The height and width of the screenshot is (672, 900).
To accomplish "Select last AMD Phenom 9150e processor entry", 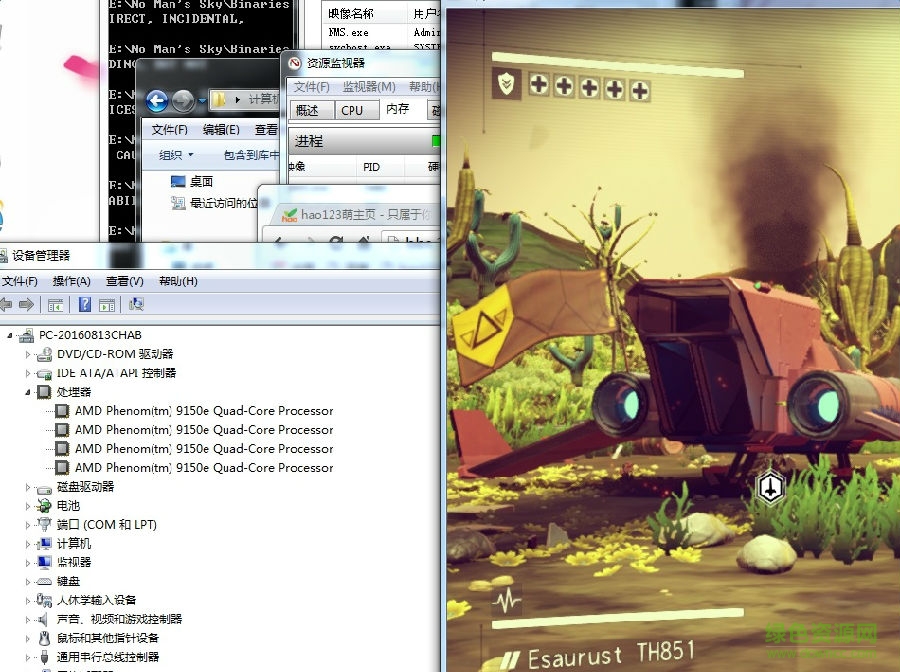I will click(x=204, y=468).
